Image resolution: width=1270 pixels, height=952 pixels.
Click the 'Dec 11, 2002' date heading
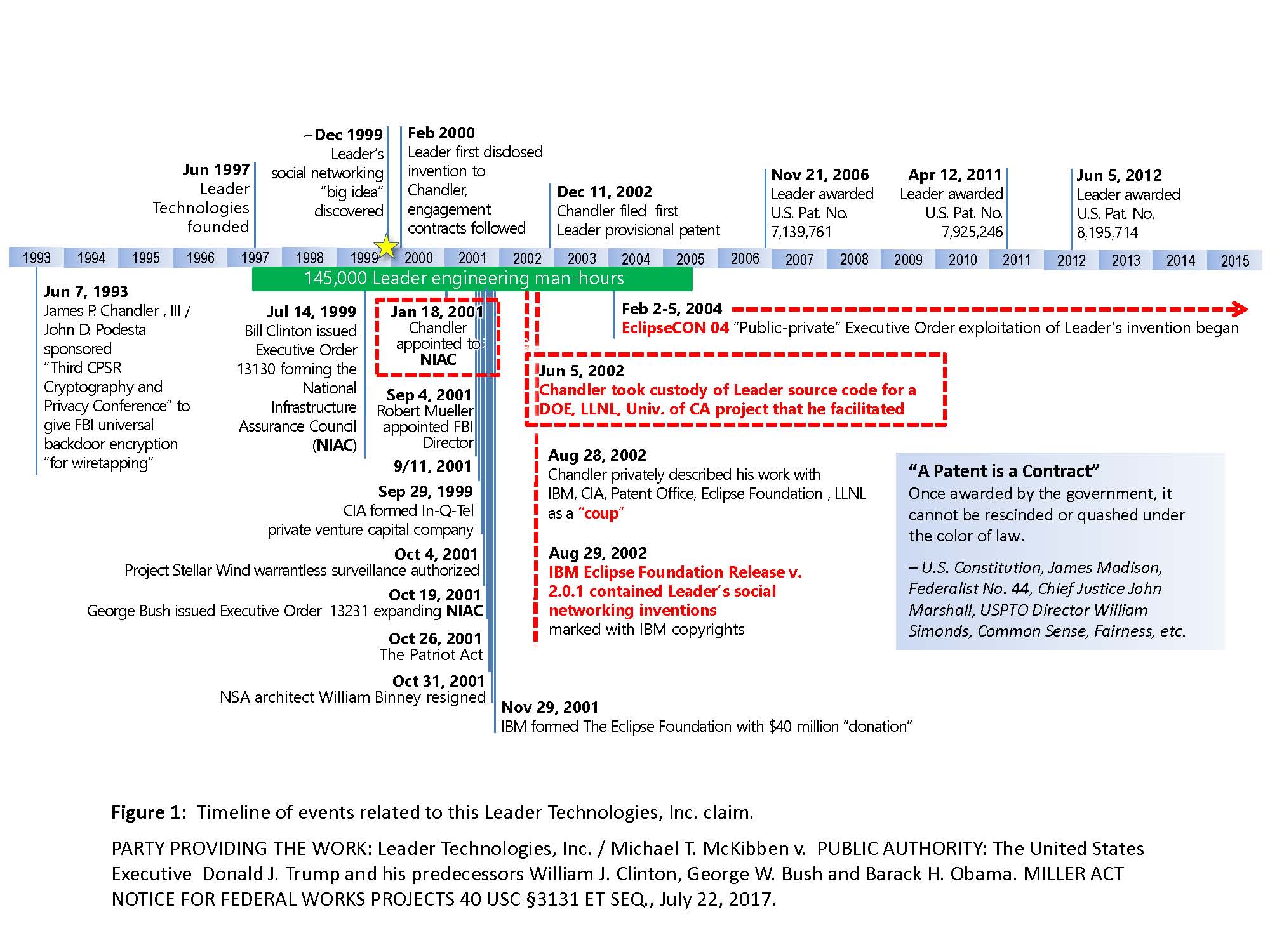[605, 192]
